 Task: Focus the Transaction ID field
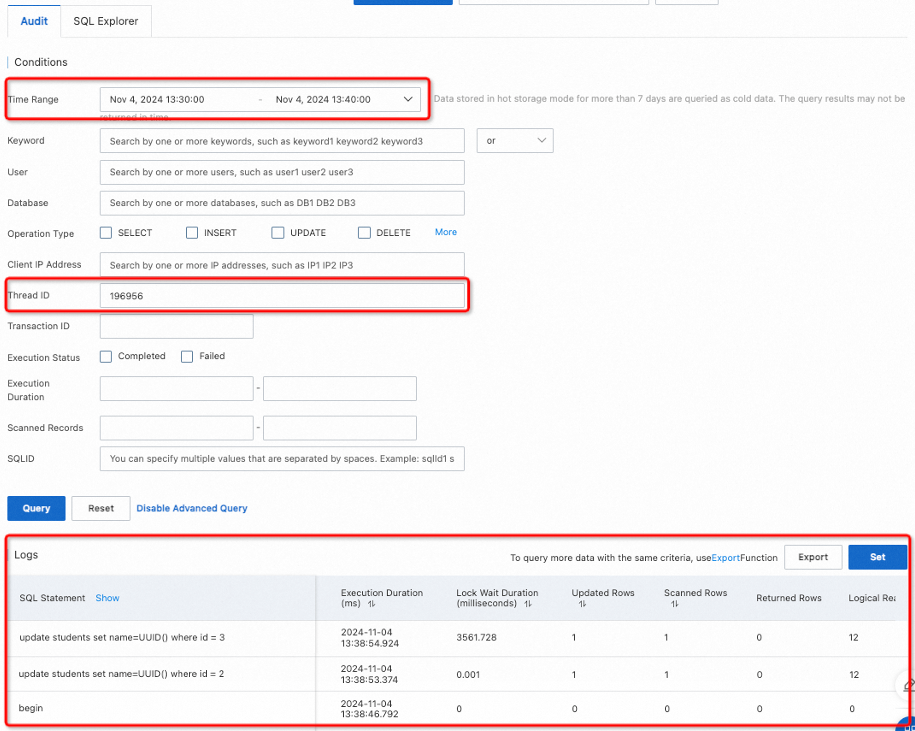click(x=177, y=326)
